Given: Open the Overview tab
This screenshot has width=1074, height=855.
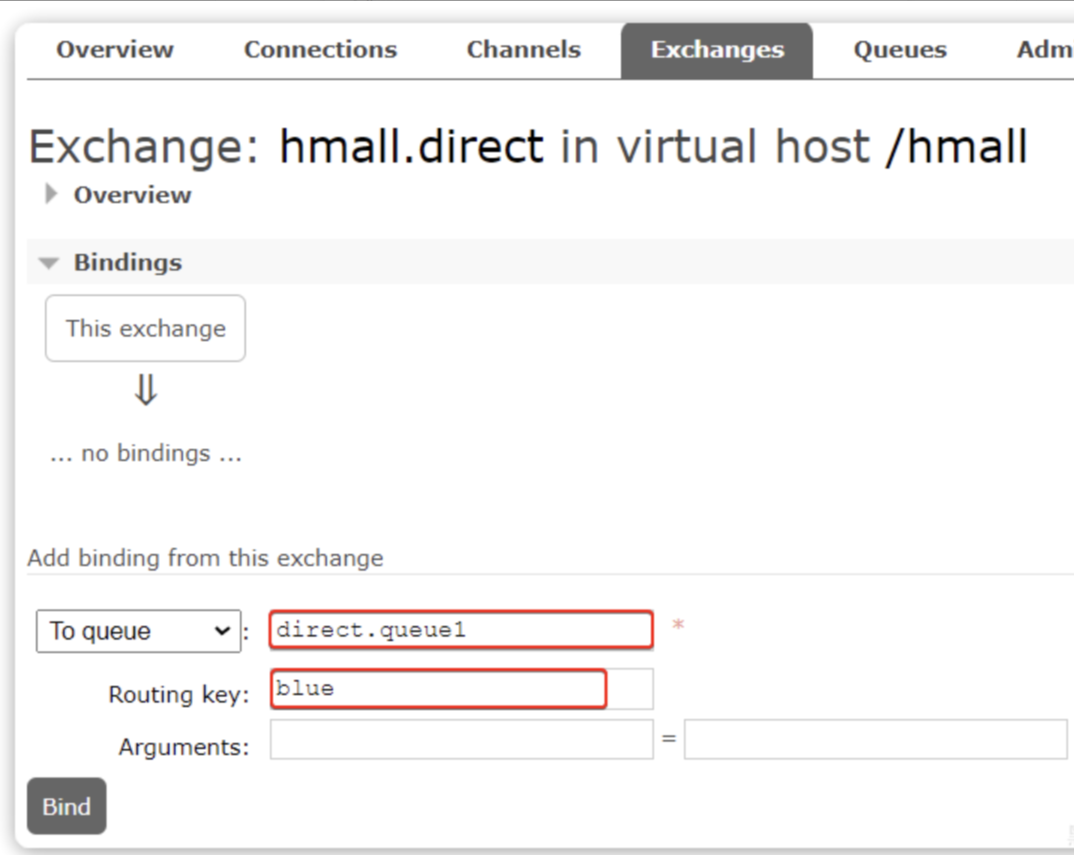Looking at the screenshot, I should tap(115, 50).
